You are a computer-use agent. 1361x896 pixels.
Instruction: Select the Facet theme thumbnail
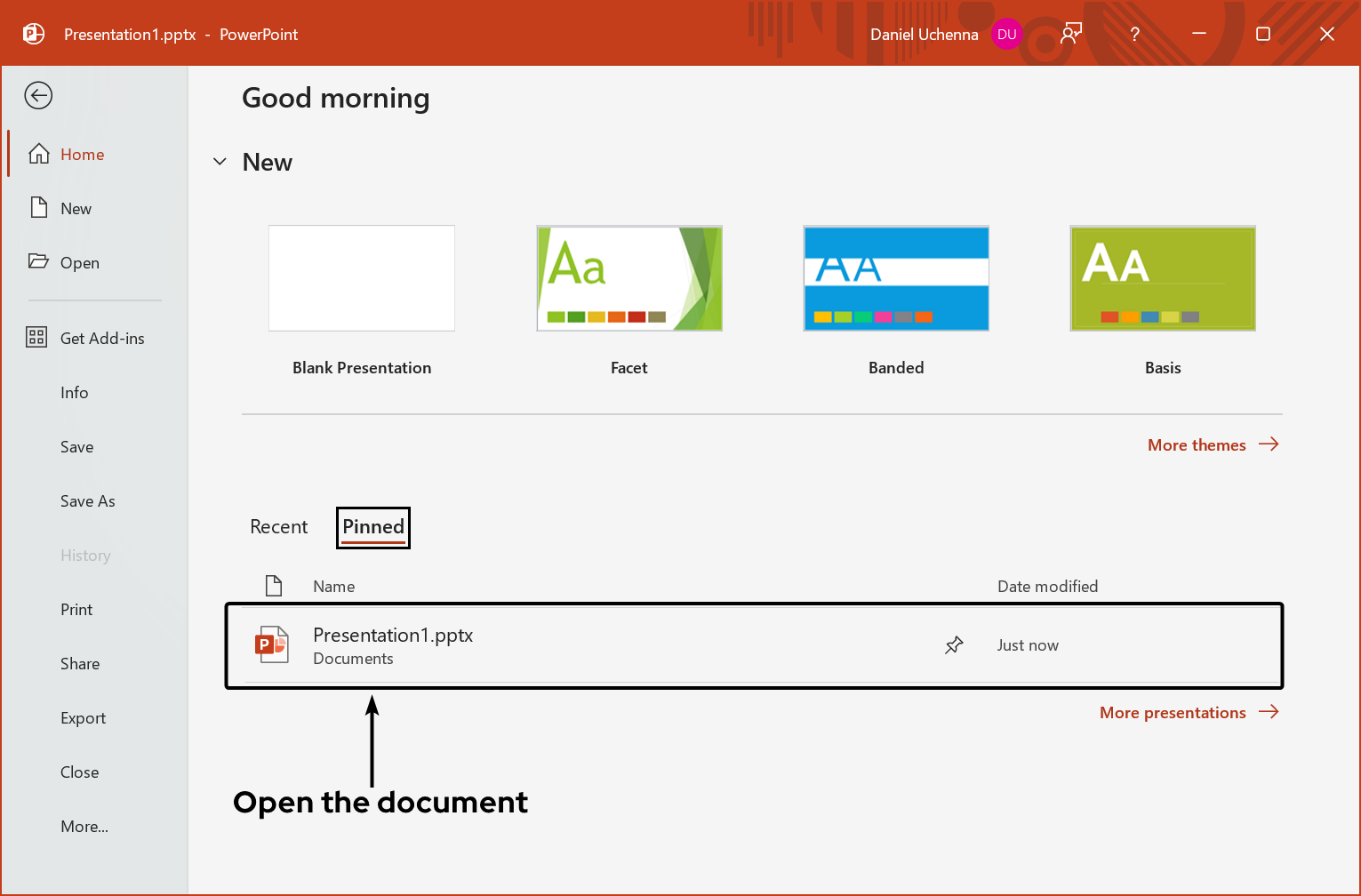click(628, 278)
